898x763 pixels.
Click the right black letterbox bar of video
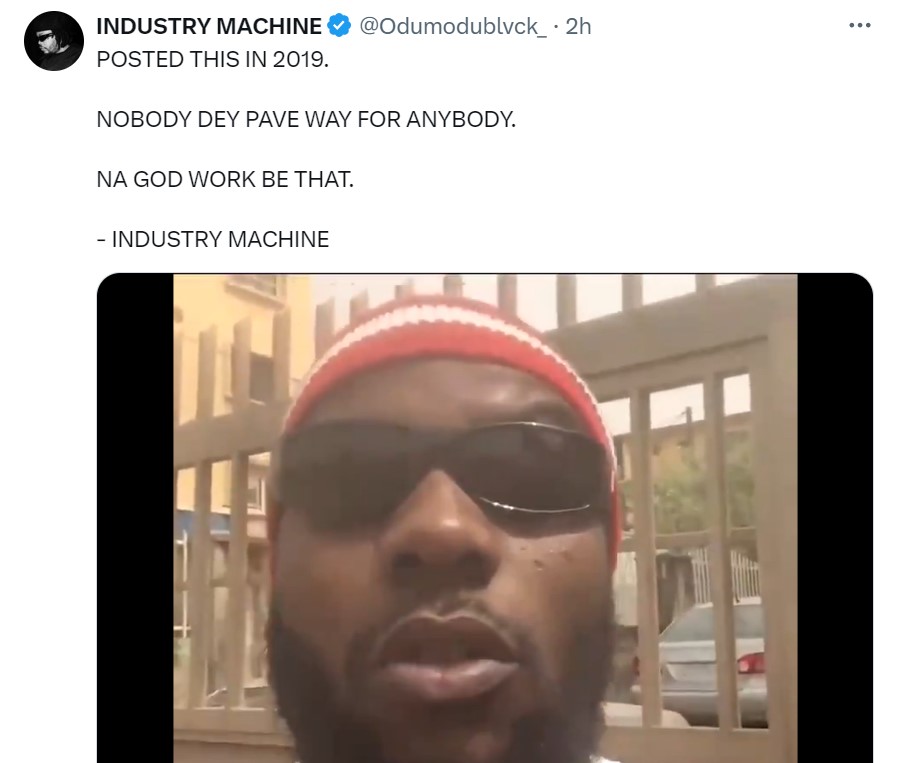pyautogui.click(x=835, y=518)
